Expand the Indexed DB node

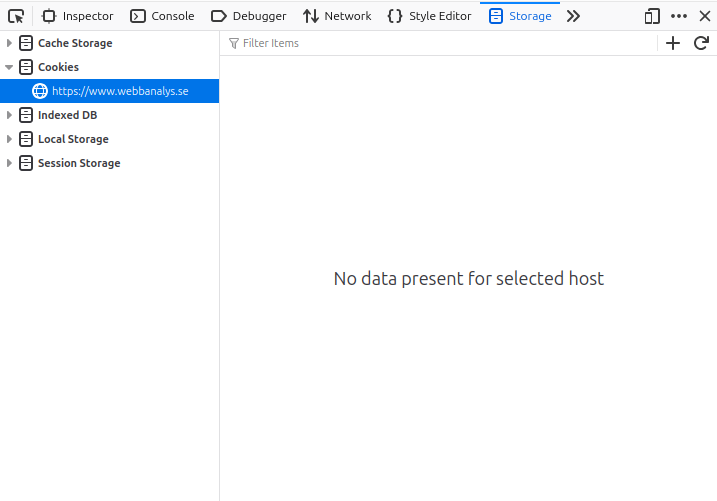(10, 115)
